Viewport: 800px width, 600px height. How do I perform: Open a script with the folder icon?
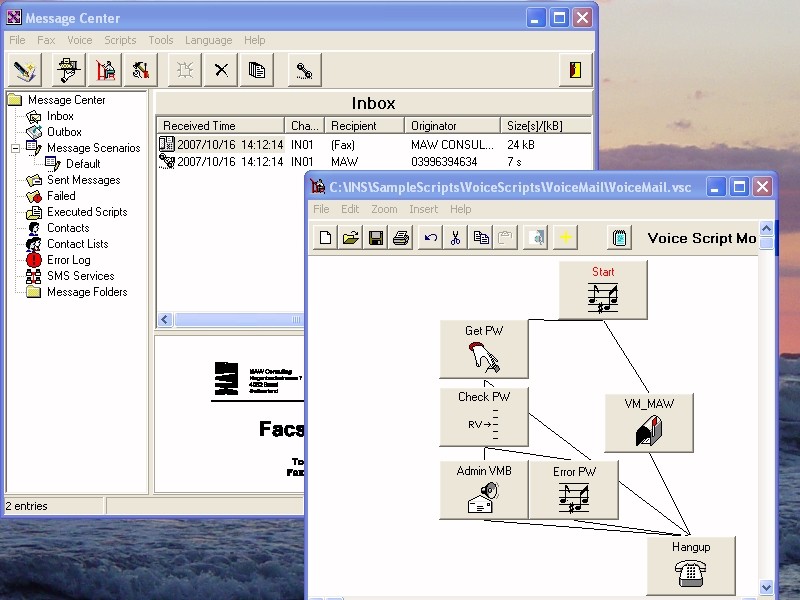point(352,236)
